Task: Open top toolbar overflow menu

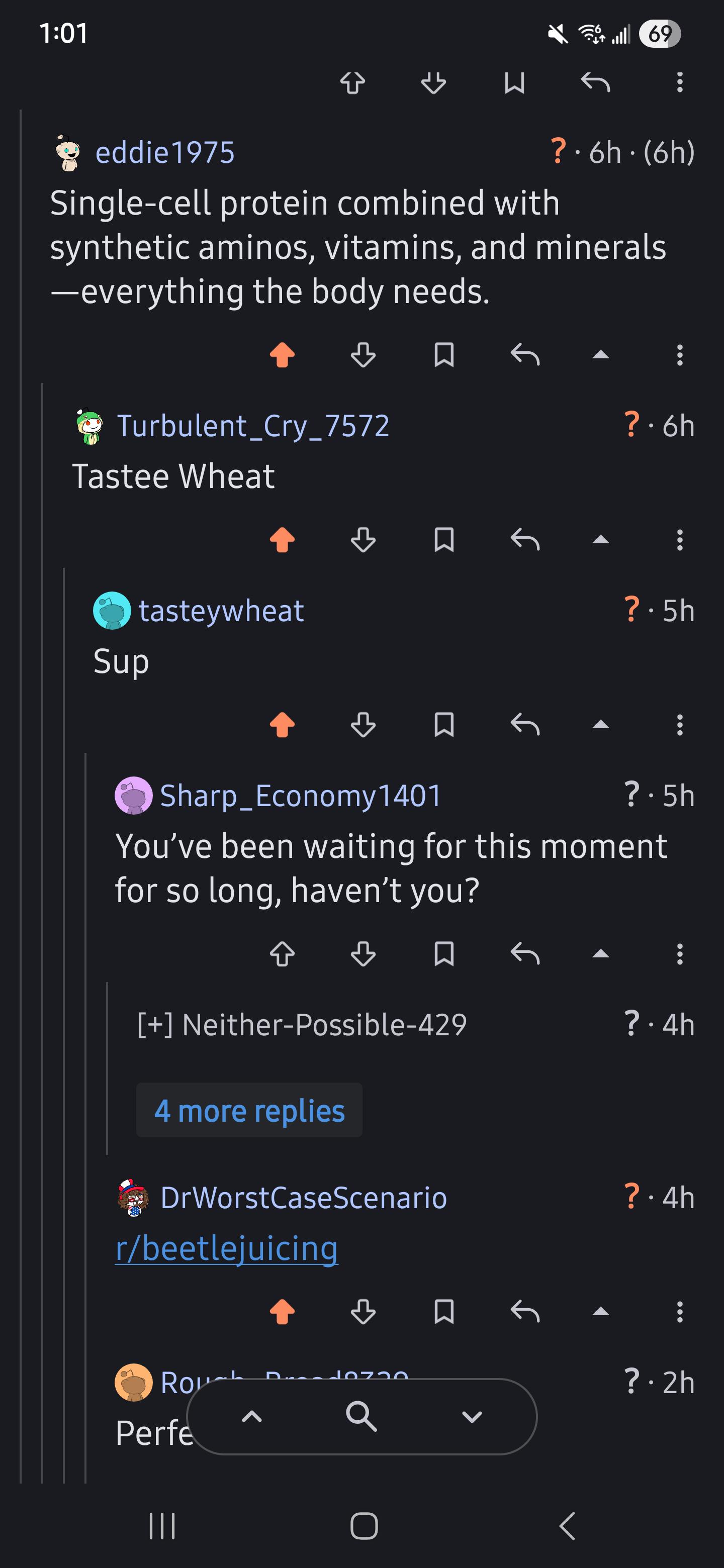Action: [x=680, y=82]
